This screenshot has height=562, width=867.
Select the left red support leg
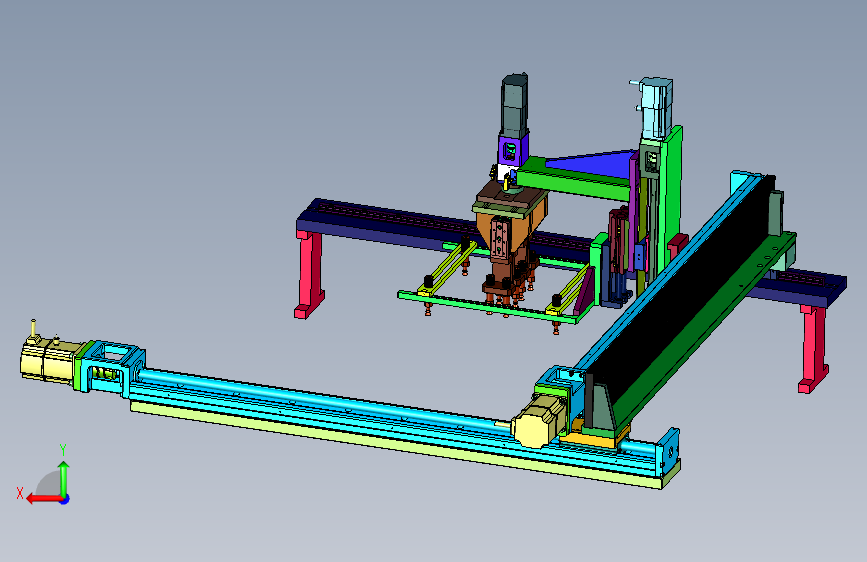310,275
